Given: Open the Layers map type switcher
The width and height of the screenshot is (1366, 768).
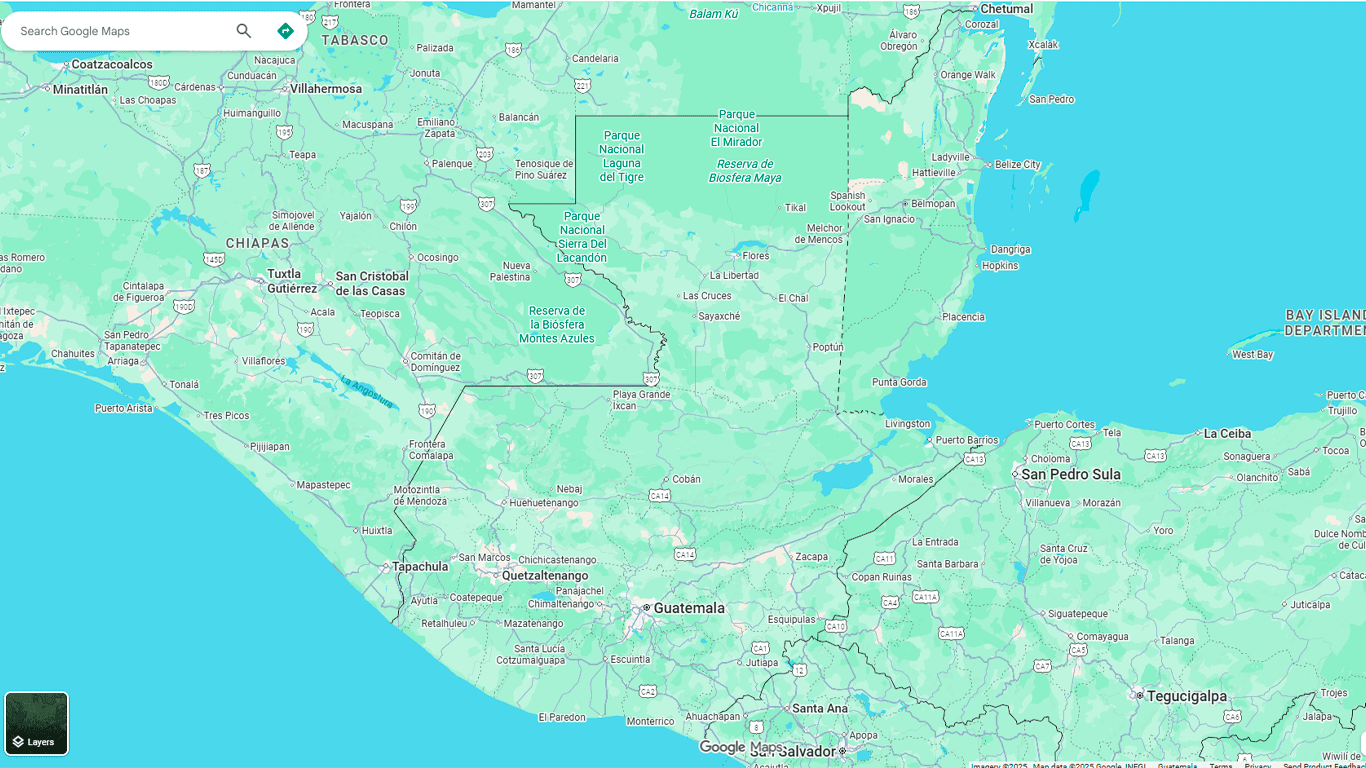Looking at the screenshot, I should tap(37, 724).
